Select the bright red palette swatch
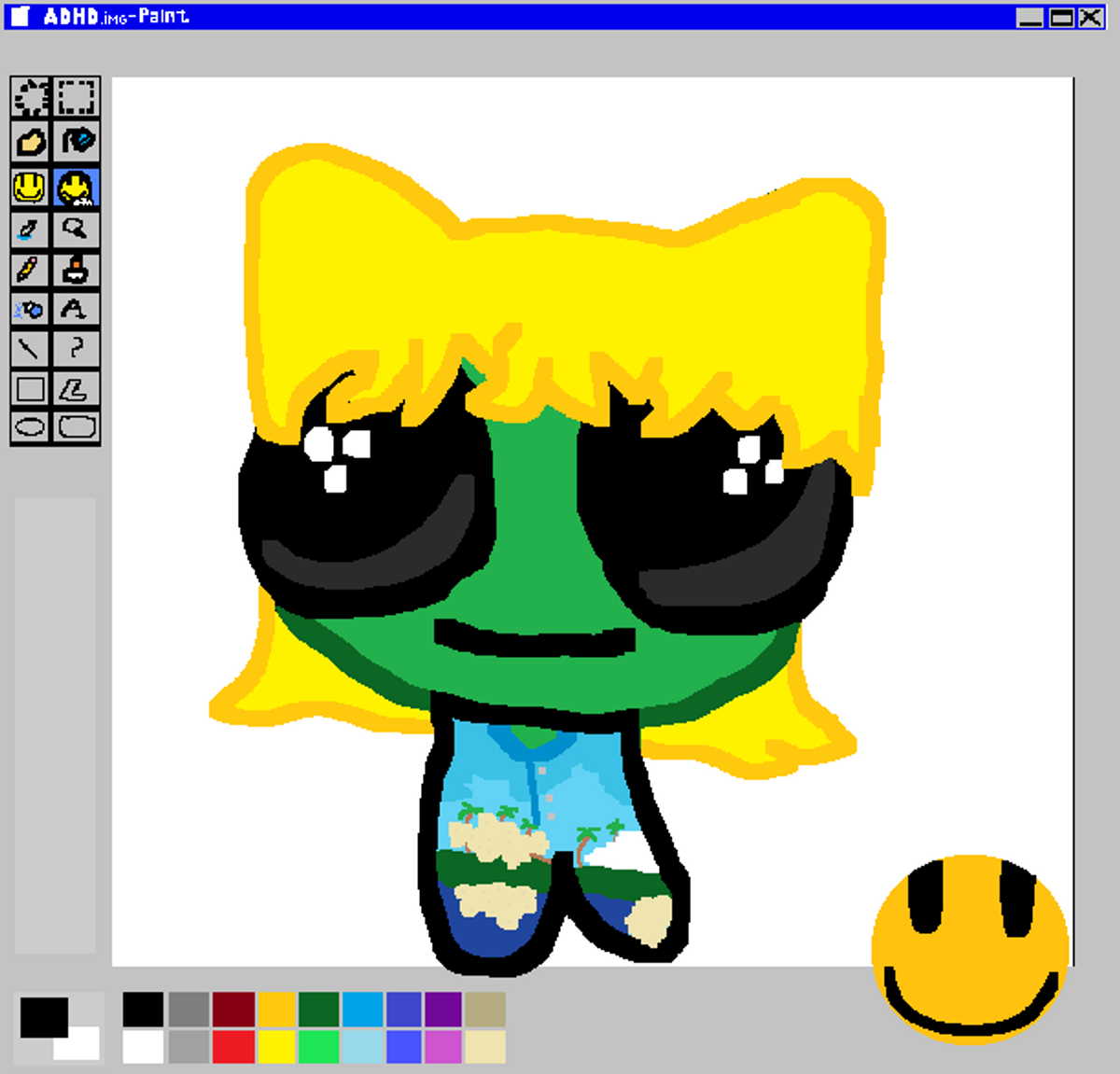 (x=233, y=1047)
